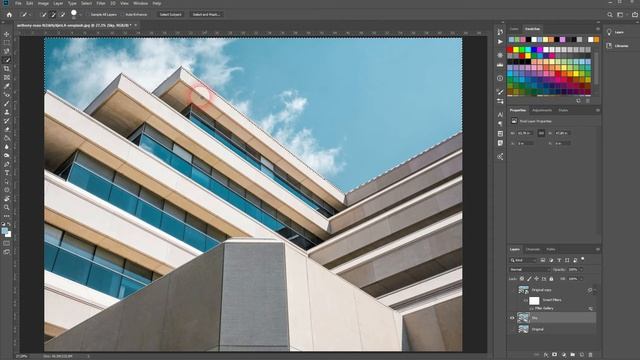Collapse Original copy layer smart filters arrow
Screen dimensions: 640x360
594,290
